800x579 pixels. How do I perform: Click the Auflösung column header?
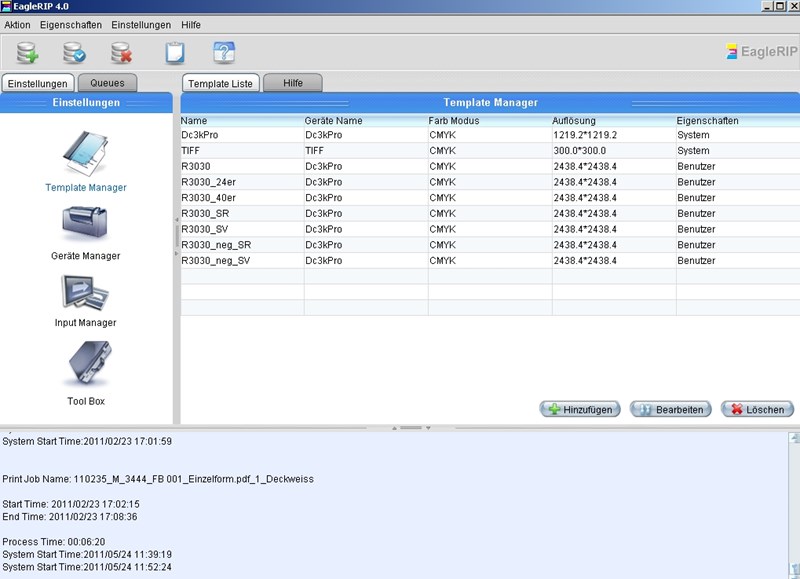pos(574,121)
